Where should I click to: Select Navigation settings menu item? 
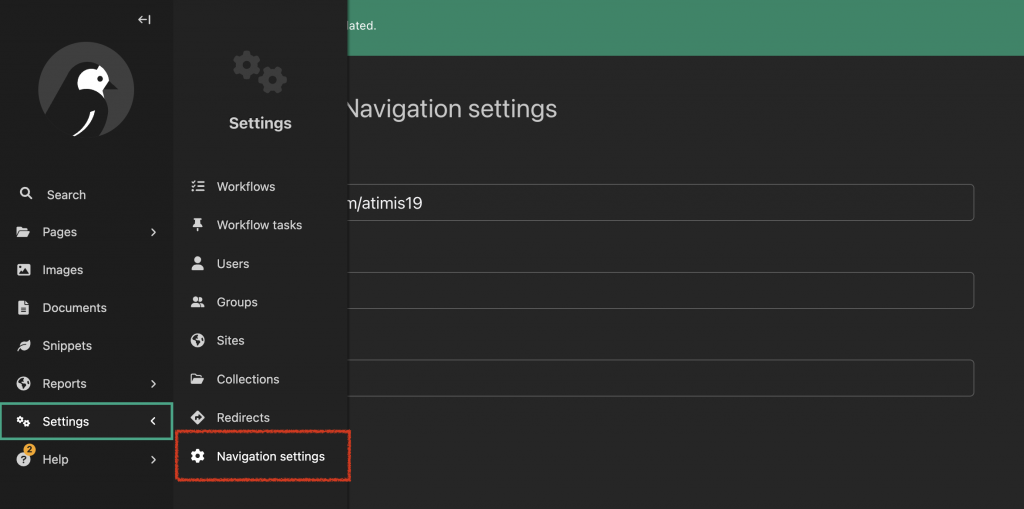pyautogui.click(x=270, y=456)
